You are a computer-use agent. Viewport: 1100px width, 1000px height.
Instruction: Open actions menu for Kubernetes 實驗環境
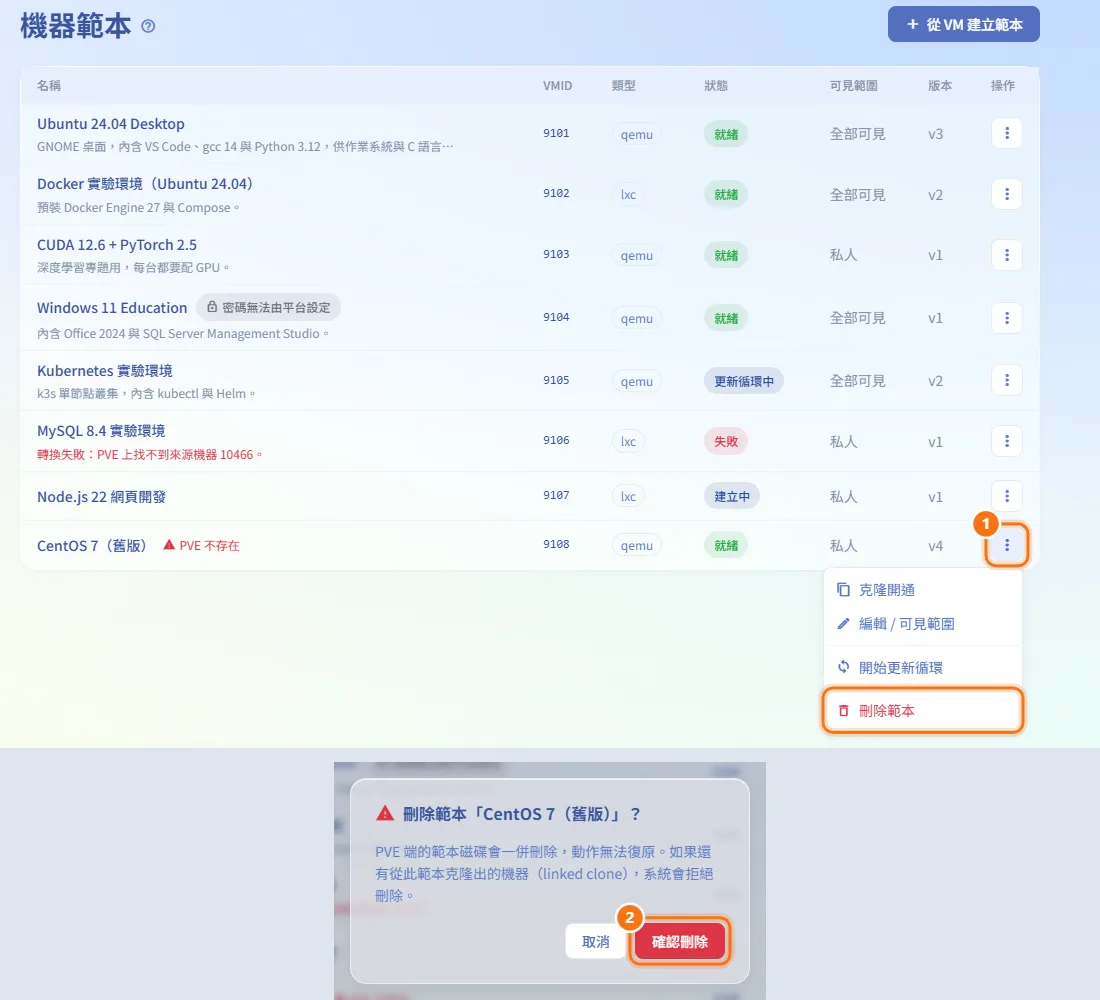[1007, 380]
